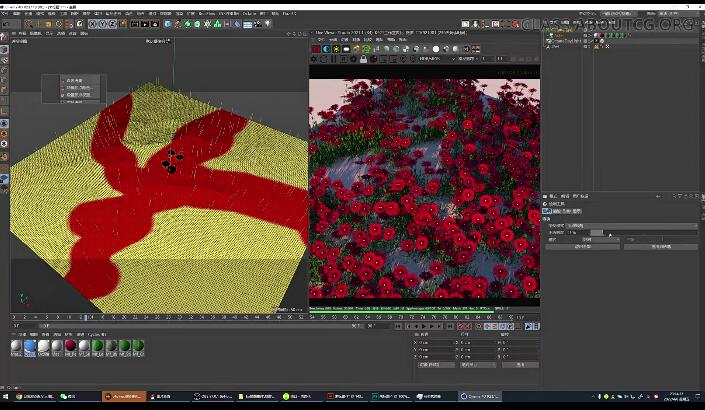
Task: Click the Undo arrow in top toolbar
Action: (8, 23)
